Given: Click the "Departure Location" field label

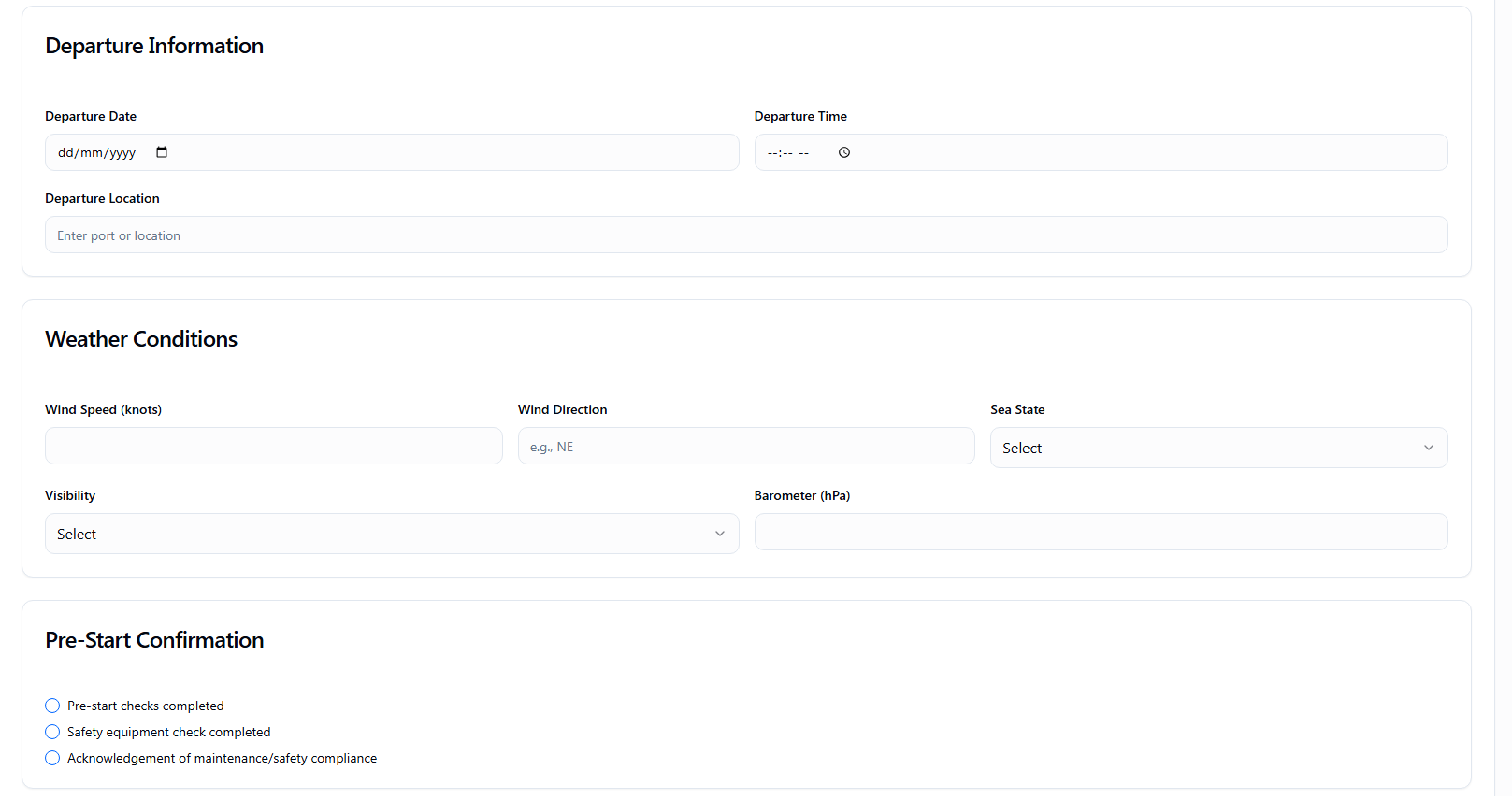Looking at the screenshot, I should (102, 198).
